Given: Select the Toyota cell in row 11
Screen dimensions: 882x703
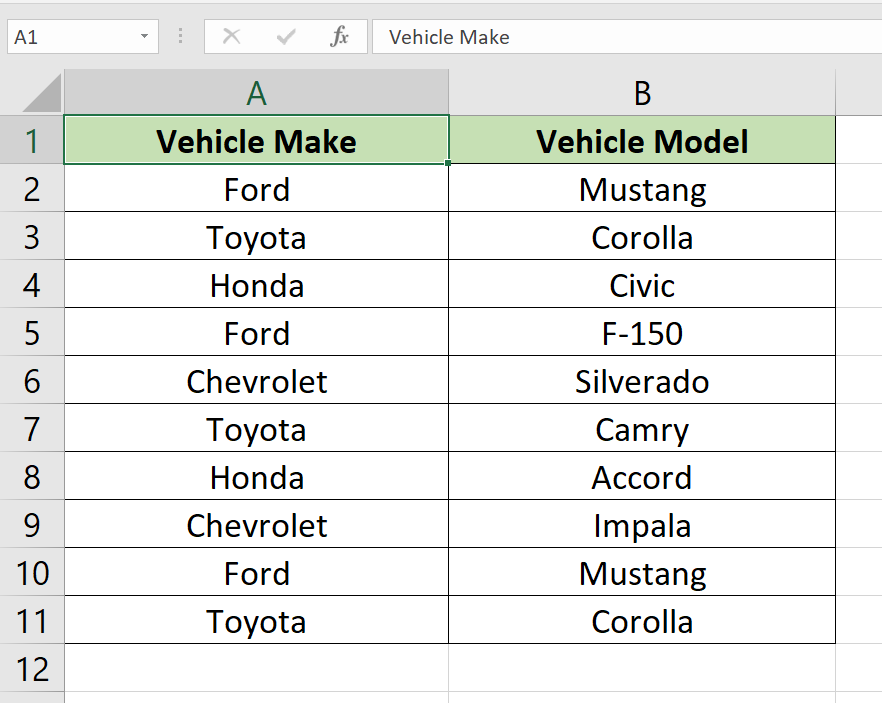Looking at the screenshot, I should click(256, 620).
